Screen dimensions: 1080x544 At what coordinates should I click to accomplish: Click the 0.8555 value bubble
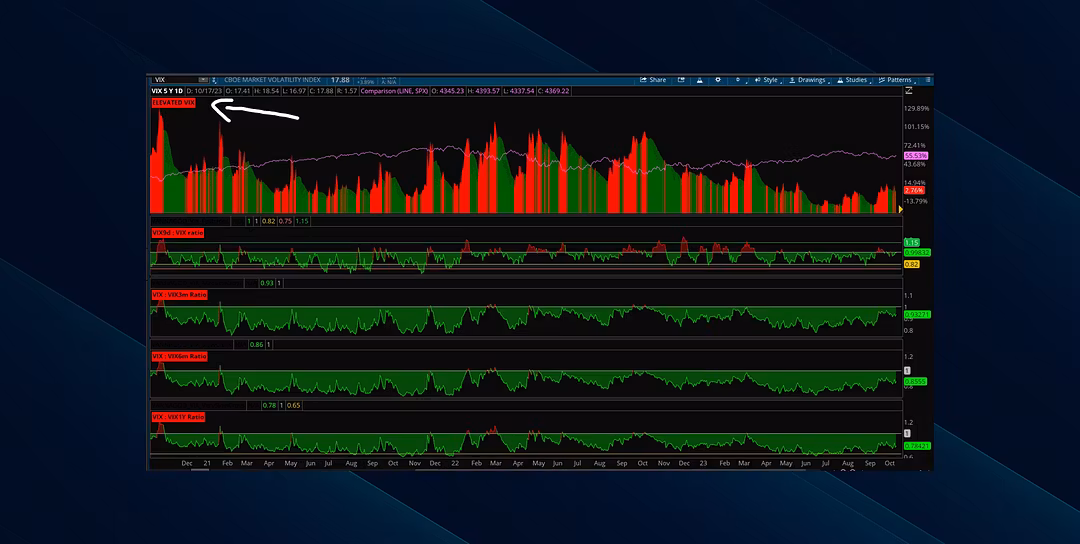tap(915, 381)
